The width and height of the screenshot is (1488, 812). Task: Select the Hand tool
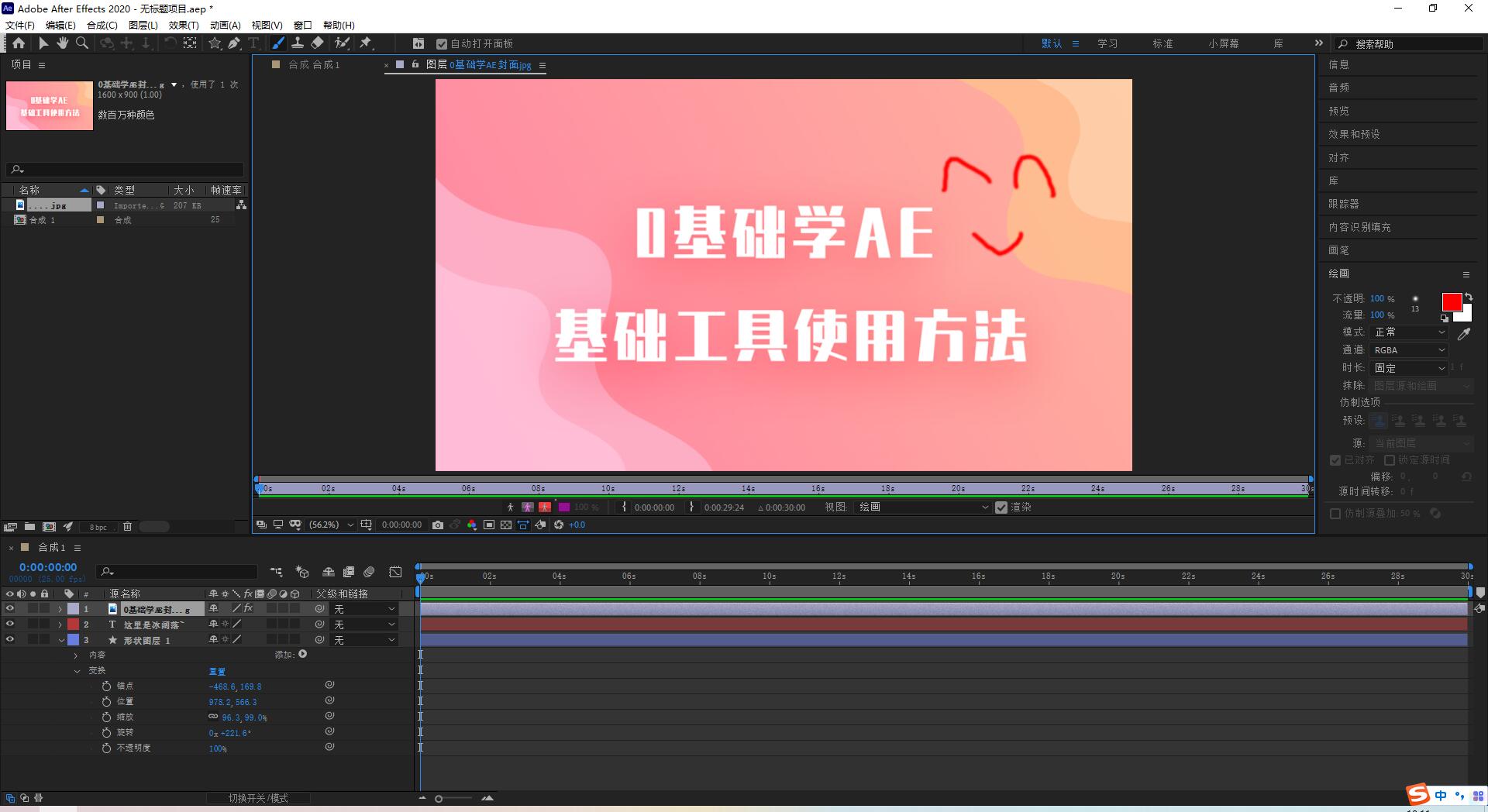click(x=63, y=43)
